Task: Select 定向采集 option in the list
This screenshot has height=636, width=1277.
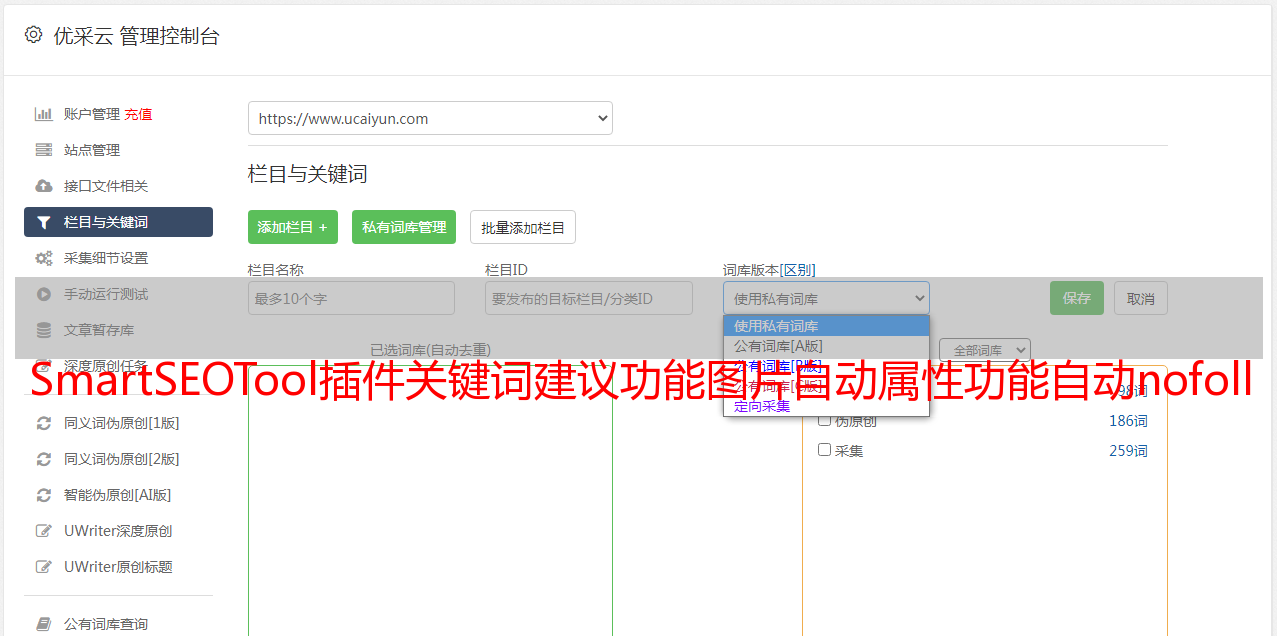Action: point(826,406)
